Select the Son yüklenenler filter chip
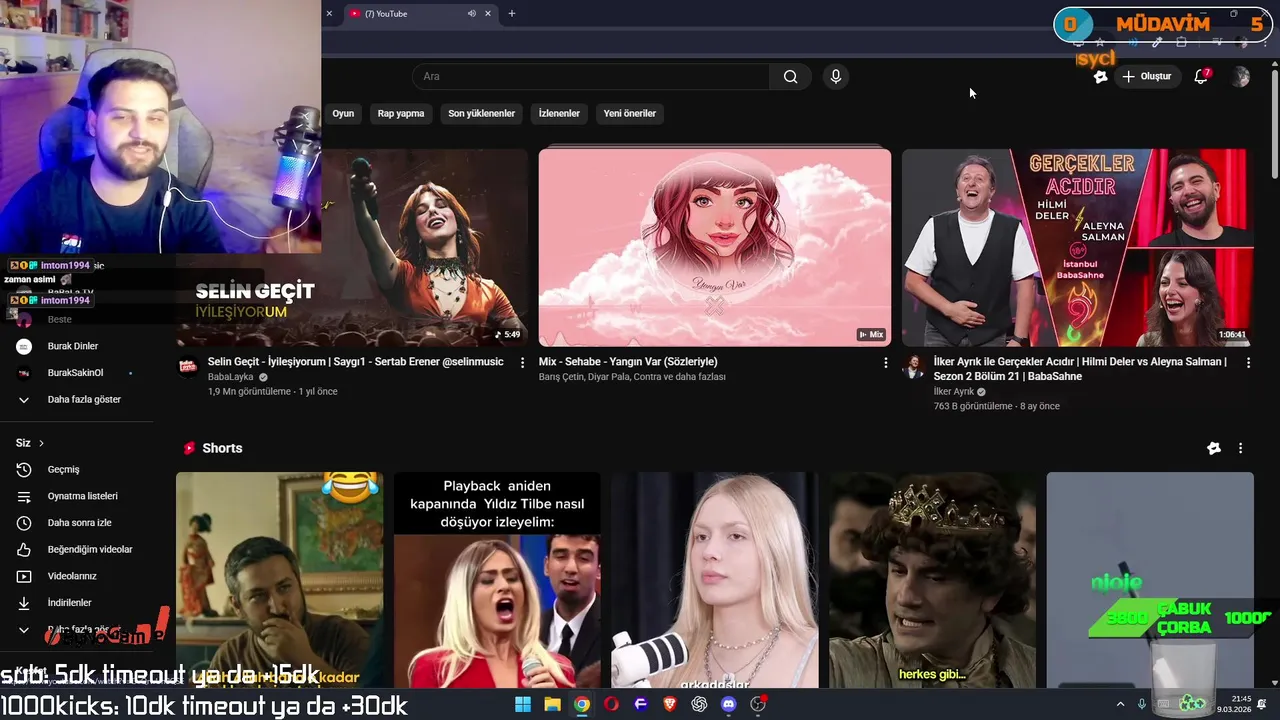 481,114
